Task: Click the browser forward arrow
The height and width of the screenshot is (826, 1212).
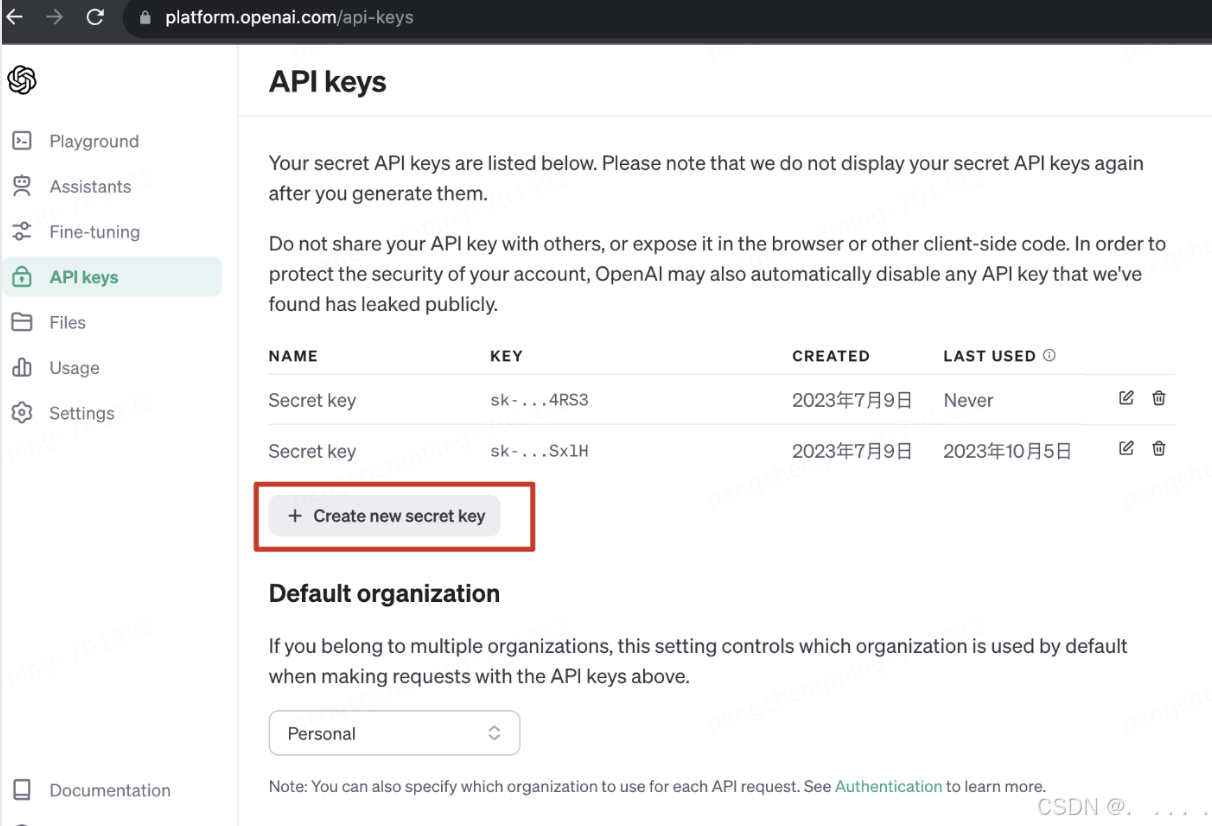Action: click(54, 17)
